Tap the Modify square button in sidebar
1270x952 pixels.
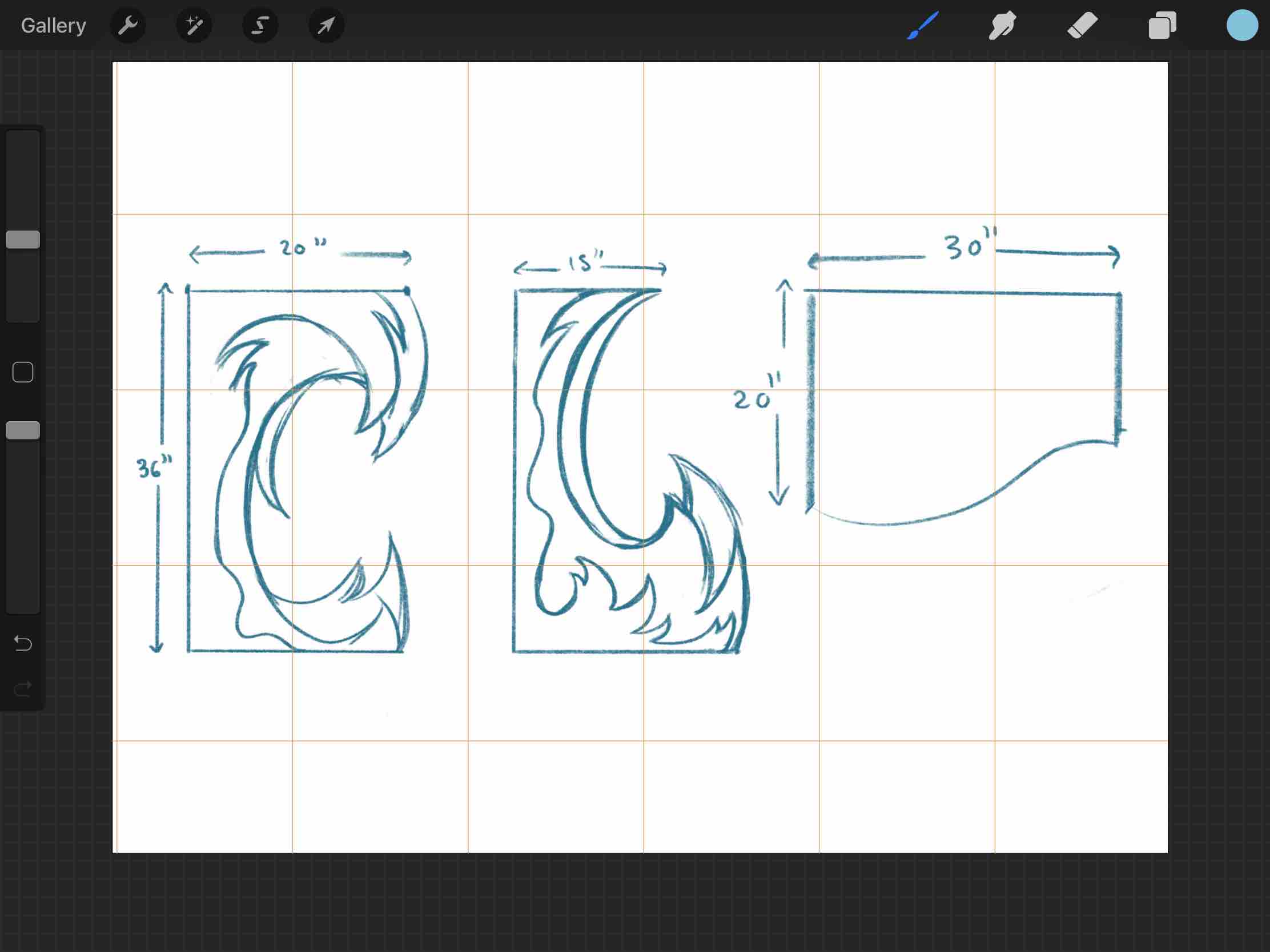[23, 372]
